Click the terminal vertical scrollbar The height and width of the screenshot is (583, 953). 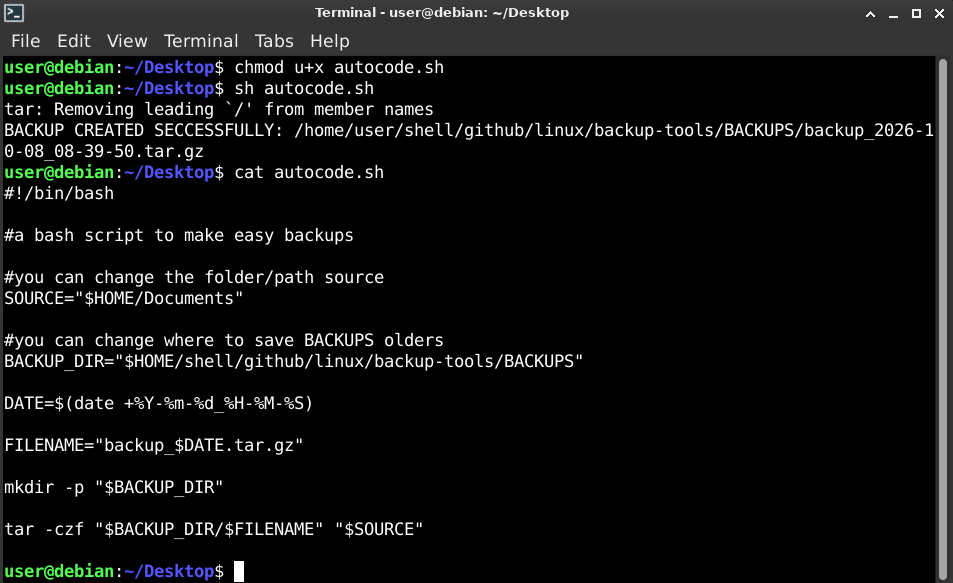943,320
